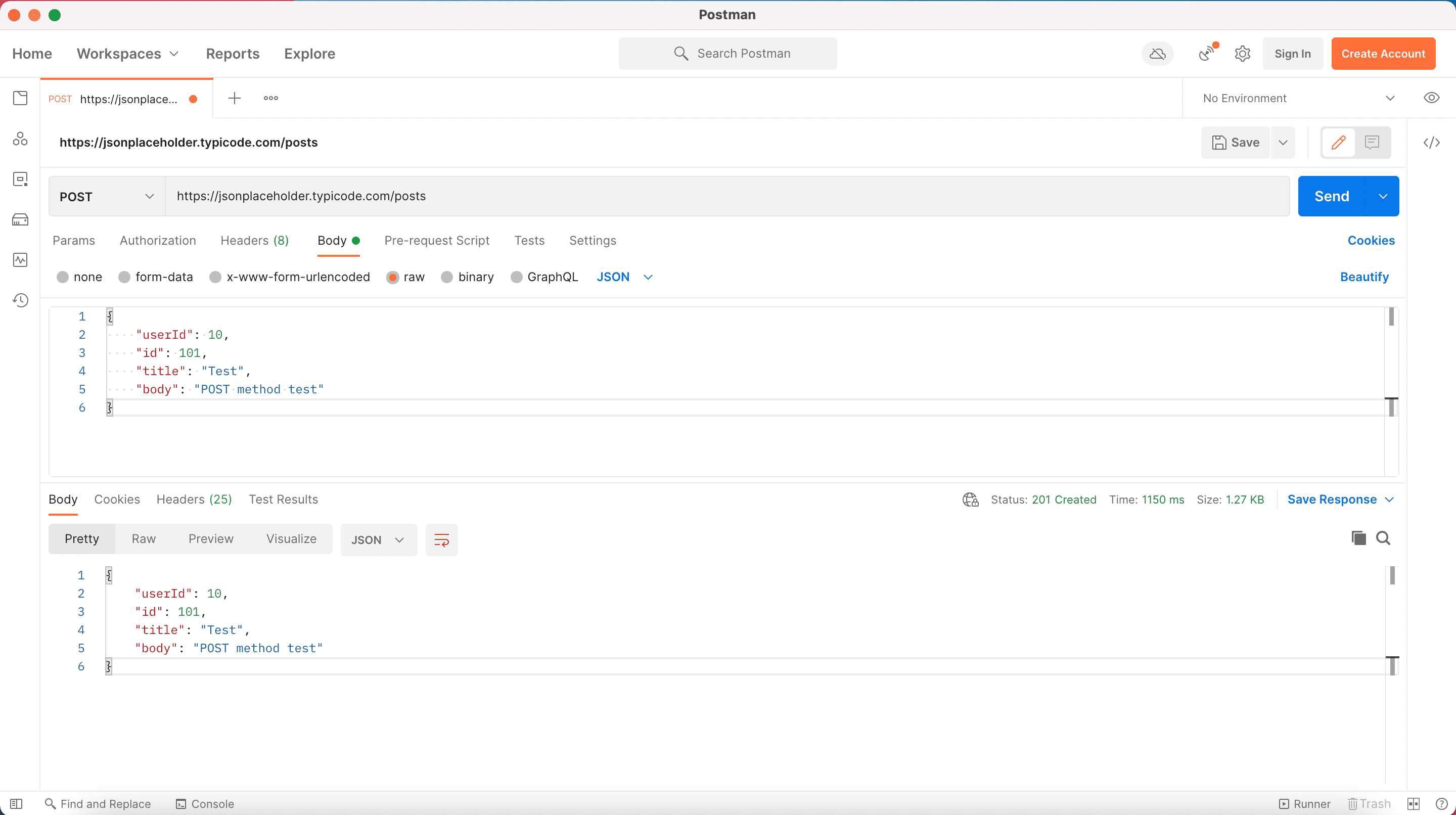The height and width of the screenshot is (815, 1456).
Task: Open the History sidebar icon
Action: click(20, 300)
